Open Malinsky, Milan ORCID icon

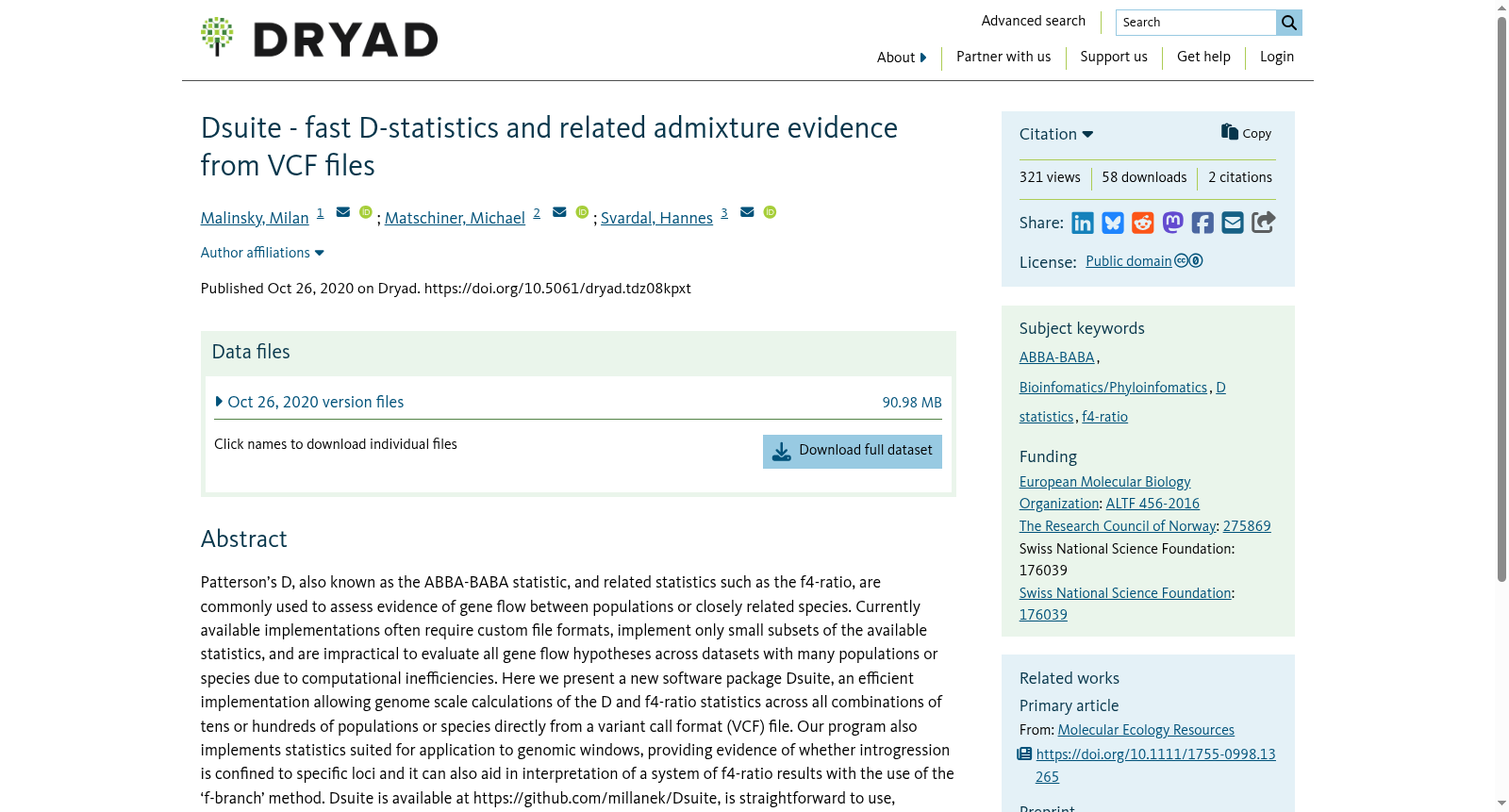(366, 212)
